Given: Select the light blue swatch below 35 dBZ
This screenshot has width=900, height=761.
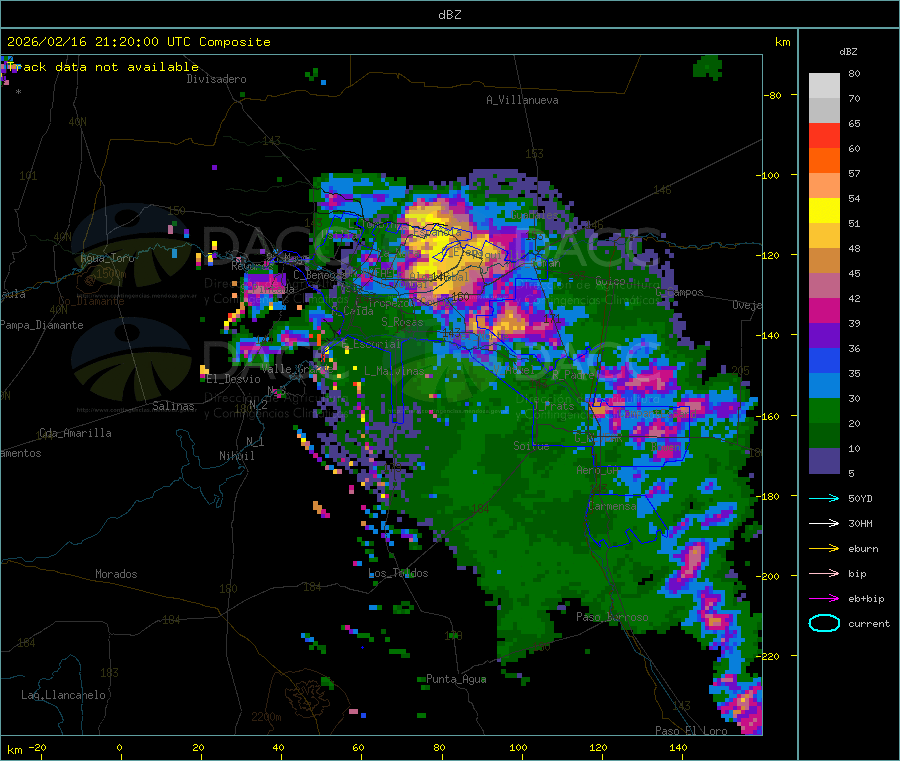Looking at the screenshot, I should [824, 386].
